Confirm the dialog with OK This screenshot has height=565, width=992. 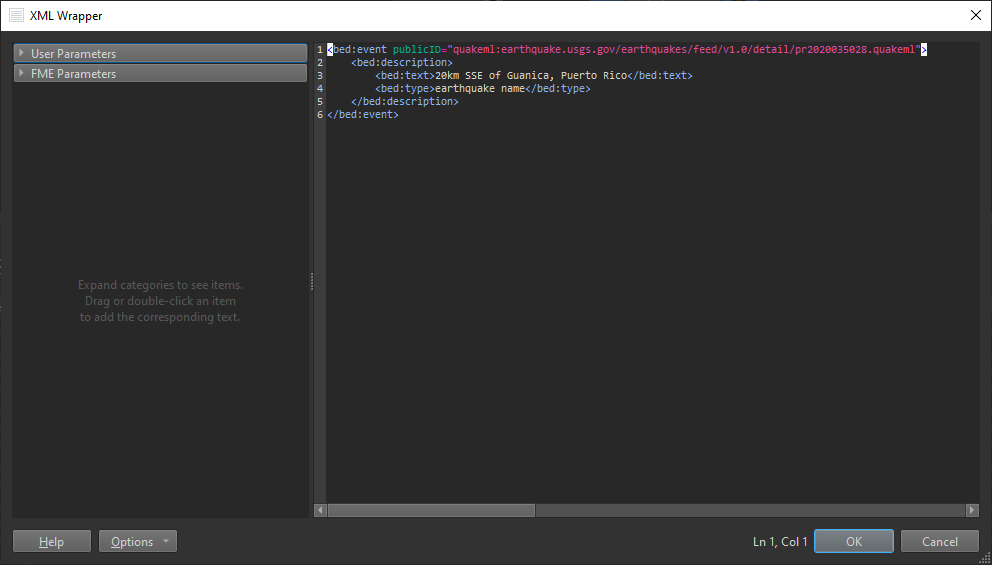pos(853,542)
